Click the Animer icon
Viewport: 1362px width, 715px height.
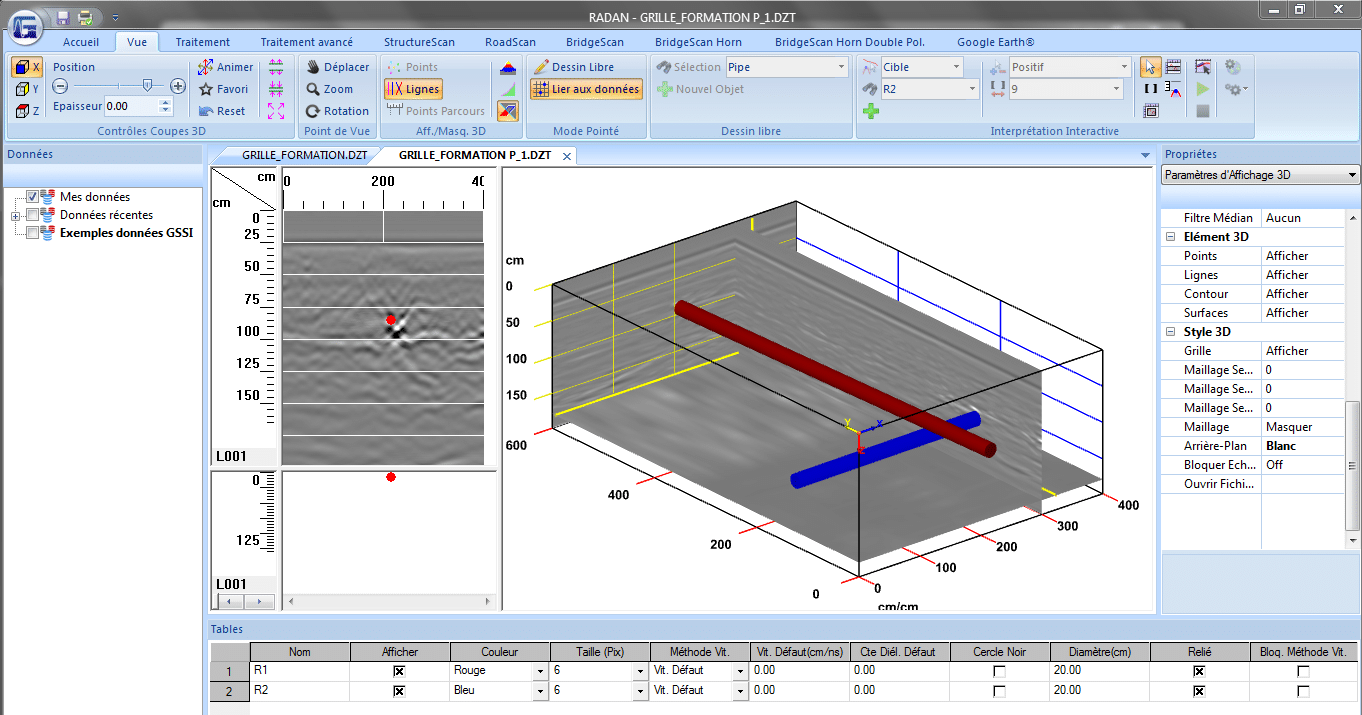206,67
